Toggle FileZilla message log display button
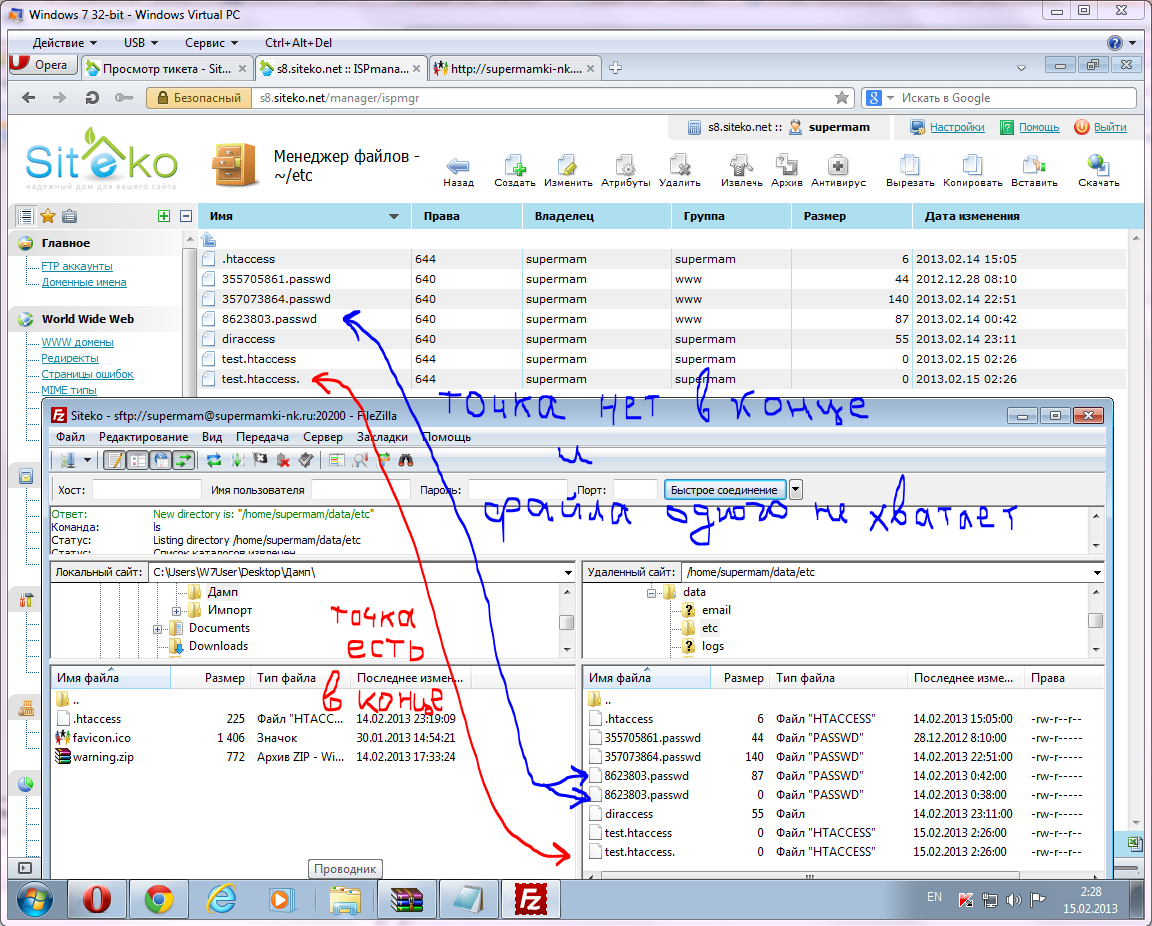 pos(115,460)
